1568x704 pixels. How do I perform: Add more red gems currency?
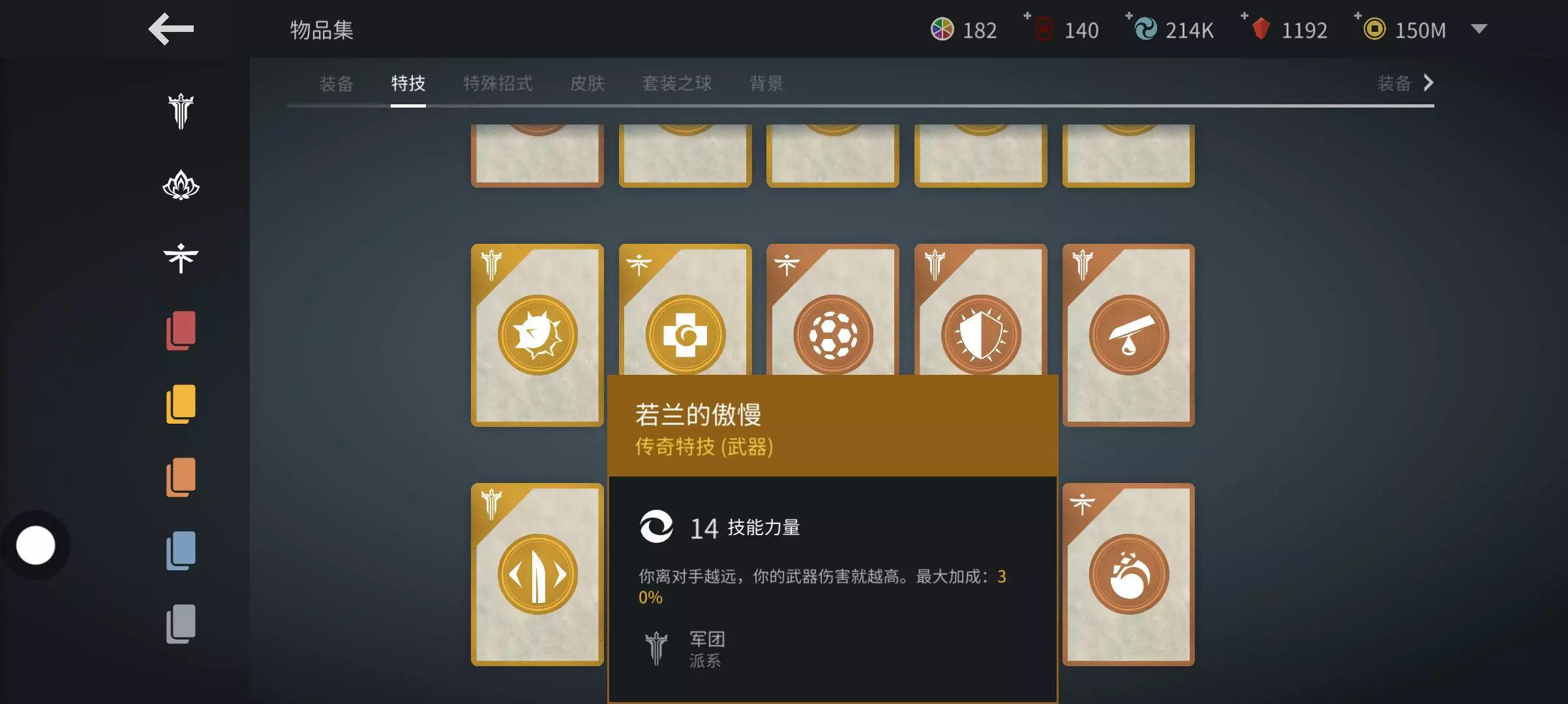tap(1244, 16)
